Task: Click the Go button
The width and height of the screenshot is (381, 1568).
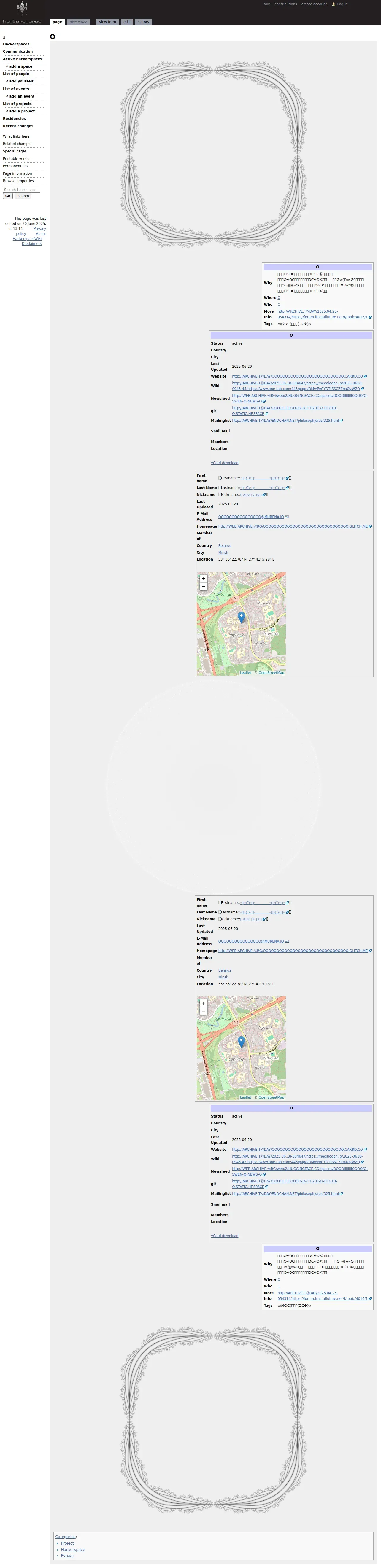Action: tap(8, 196)
